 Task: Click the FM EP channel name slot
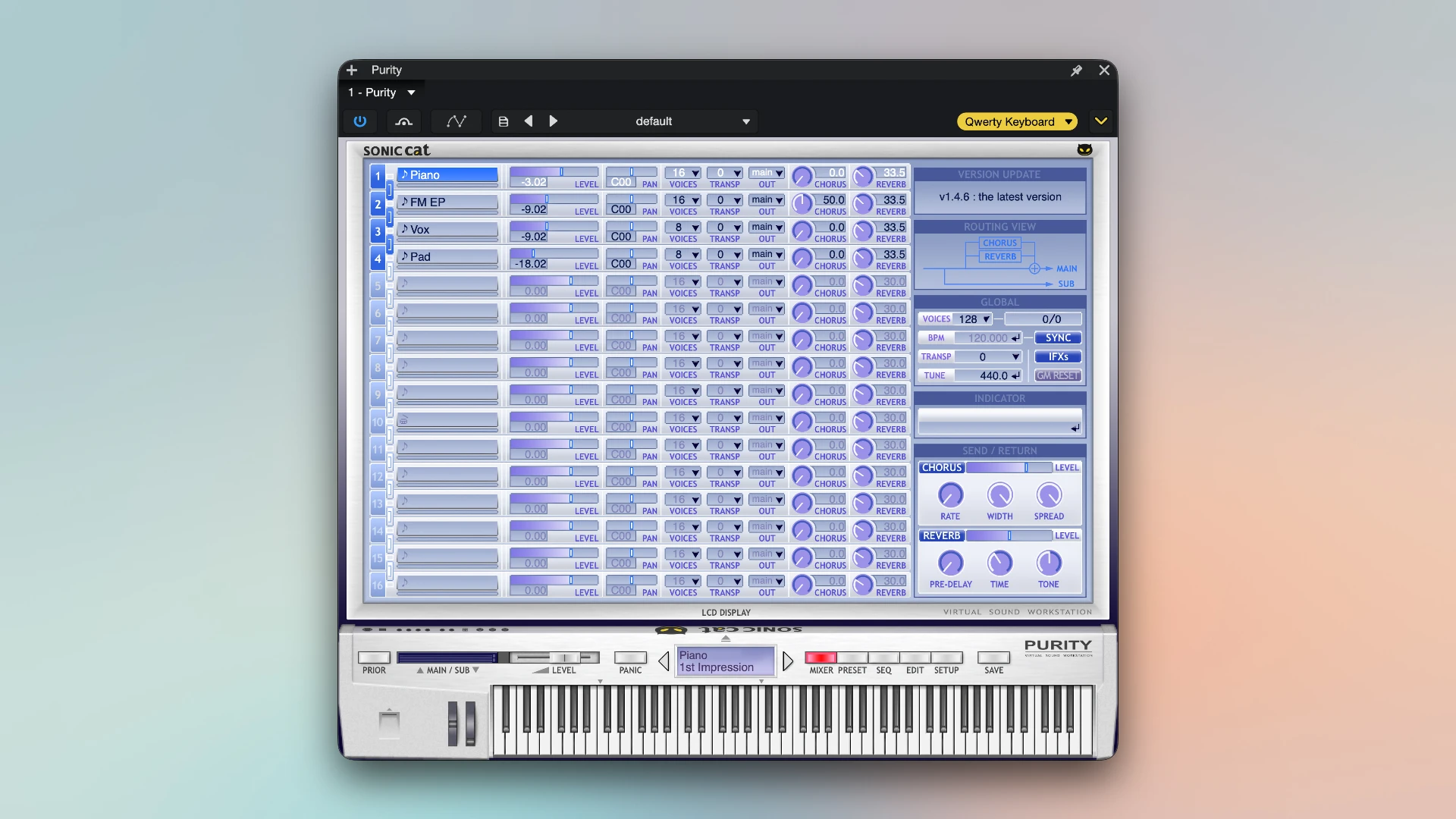[447, 202]
